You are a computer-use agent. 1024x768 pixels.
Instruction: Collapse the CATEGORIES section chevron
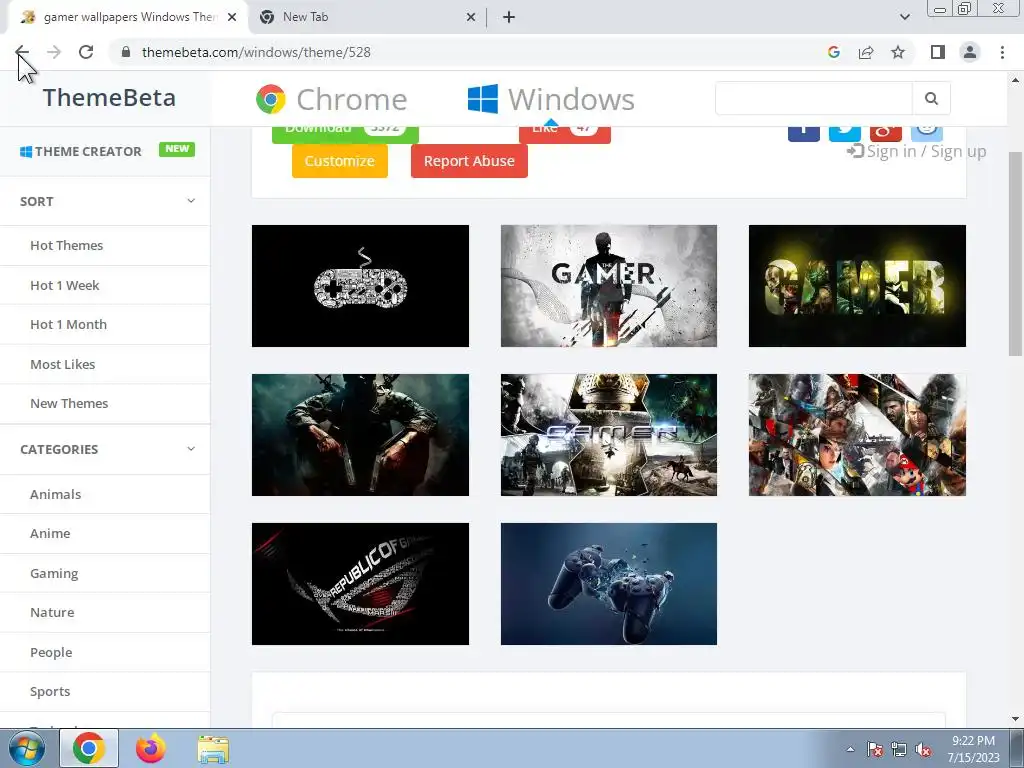(191, 449)
